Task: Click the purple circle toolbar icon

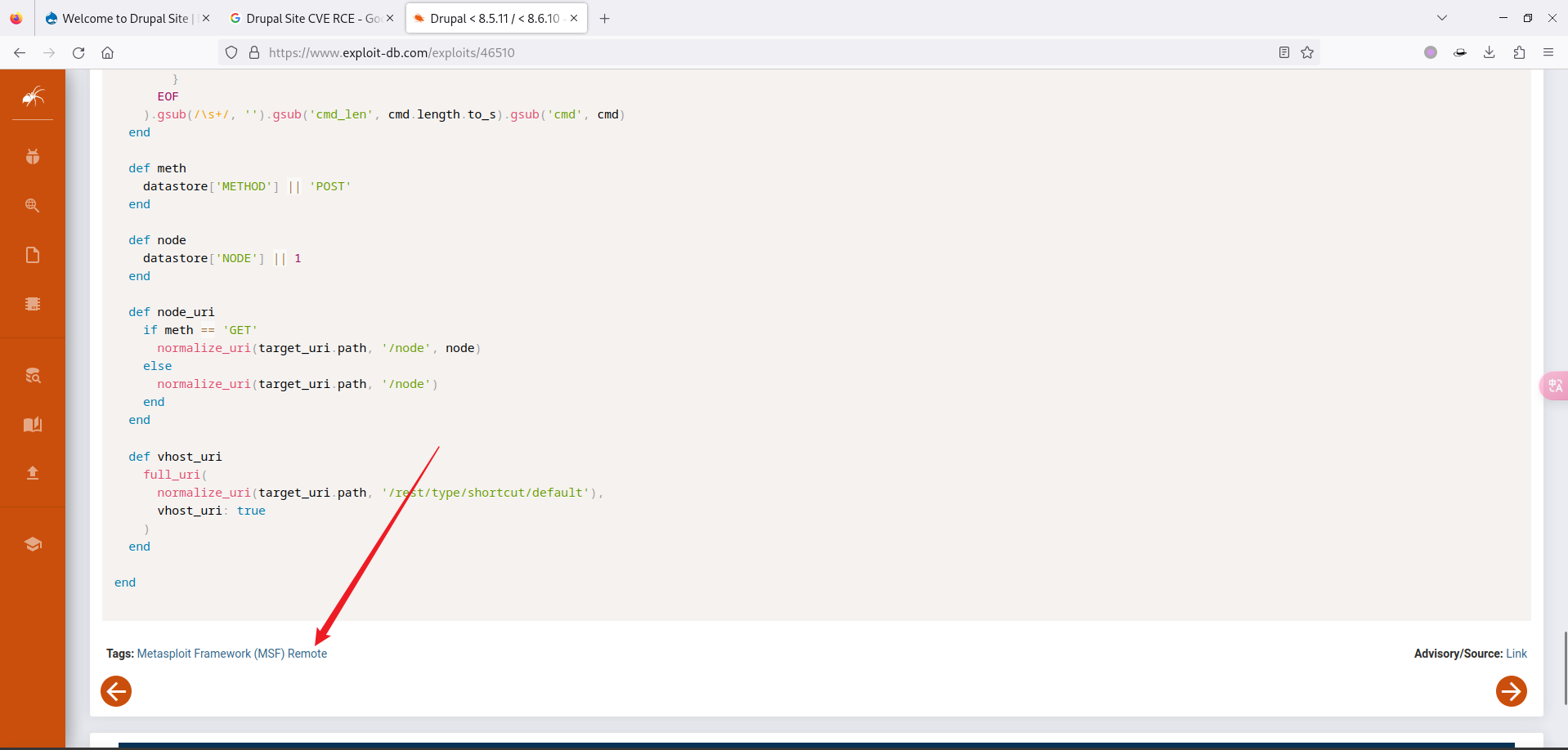Action: (x=1431, y=52)
